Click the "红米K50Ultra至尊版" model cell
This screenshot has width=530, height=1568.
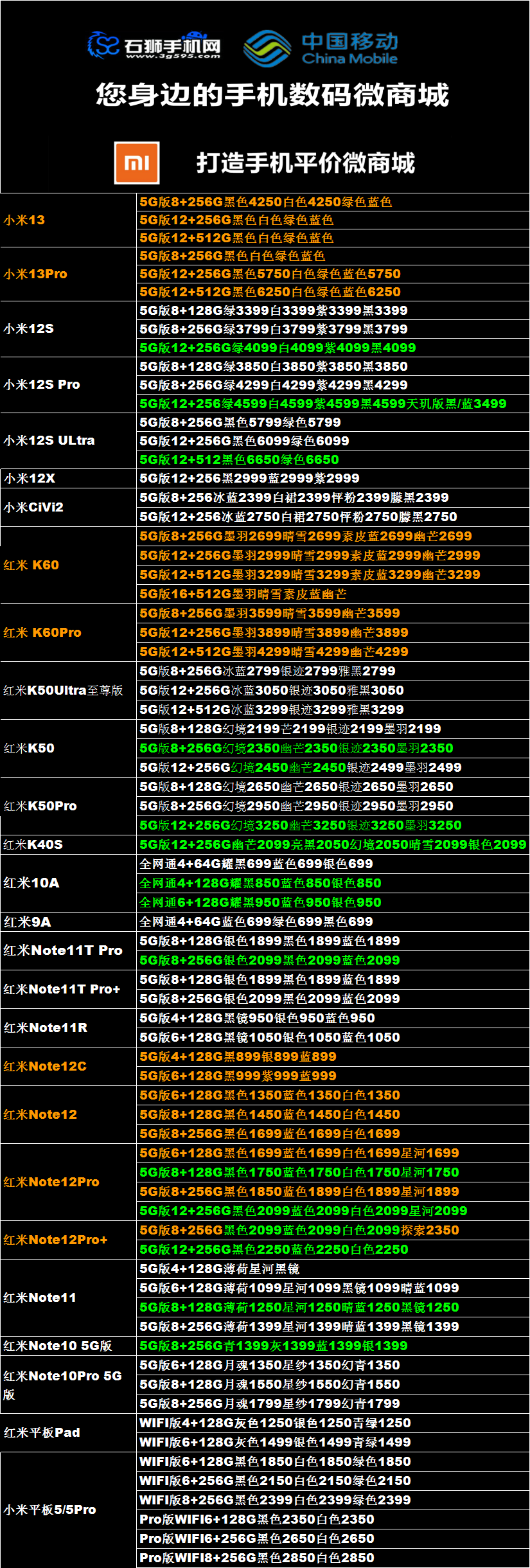(68, 690)
